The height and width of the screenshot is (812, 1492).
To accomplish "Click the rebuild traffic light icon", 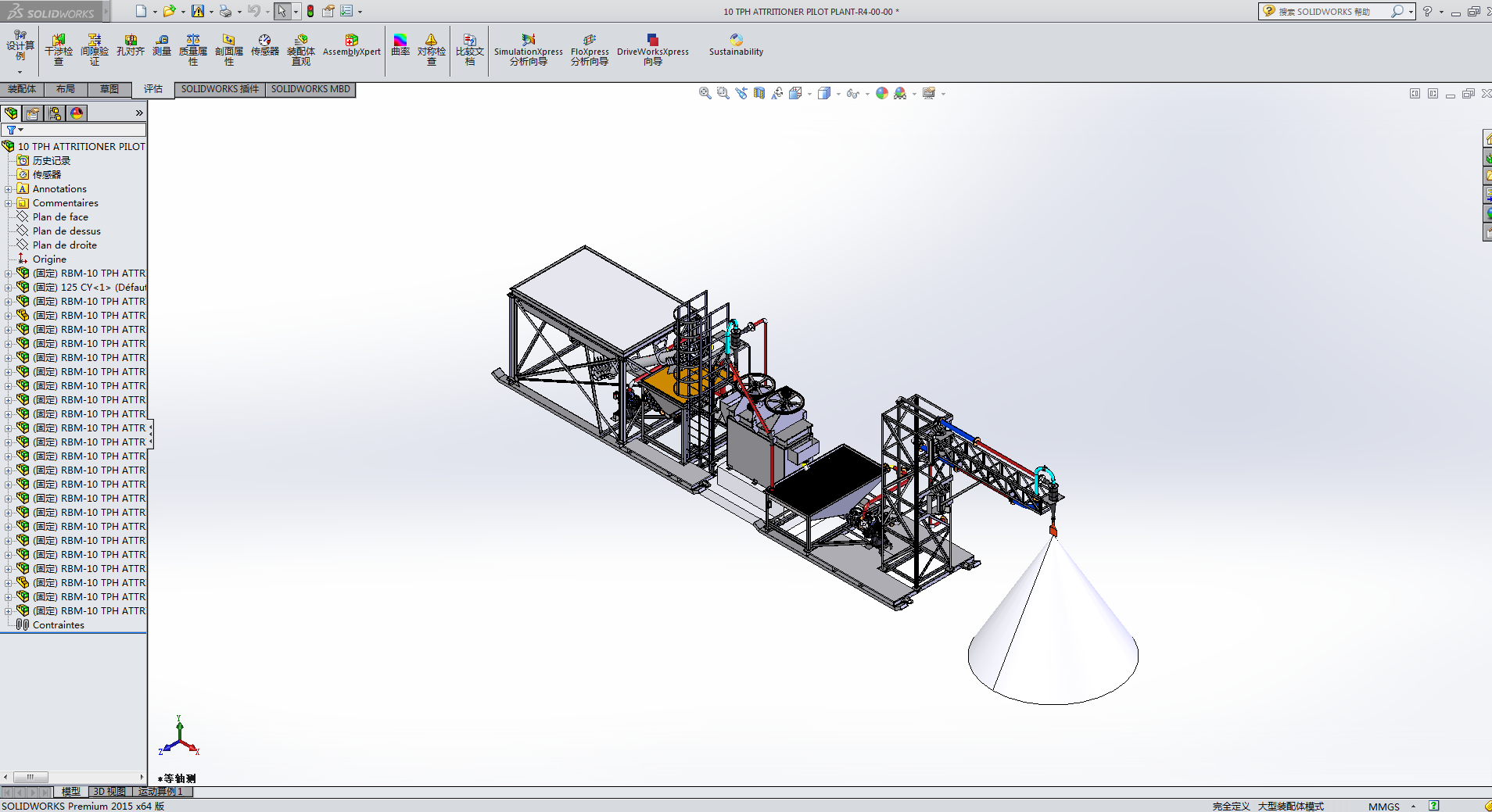I will [x=310, y=11].
